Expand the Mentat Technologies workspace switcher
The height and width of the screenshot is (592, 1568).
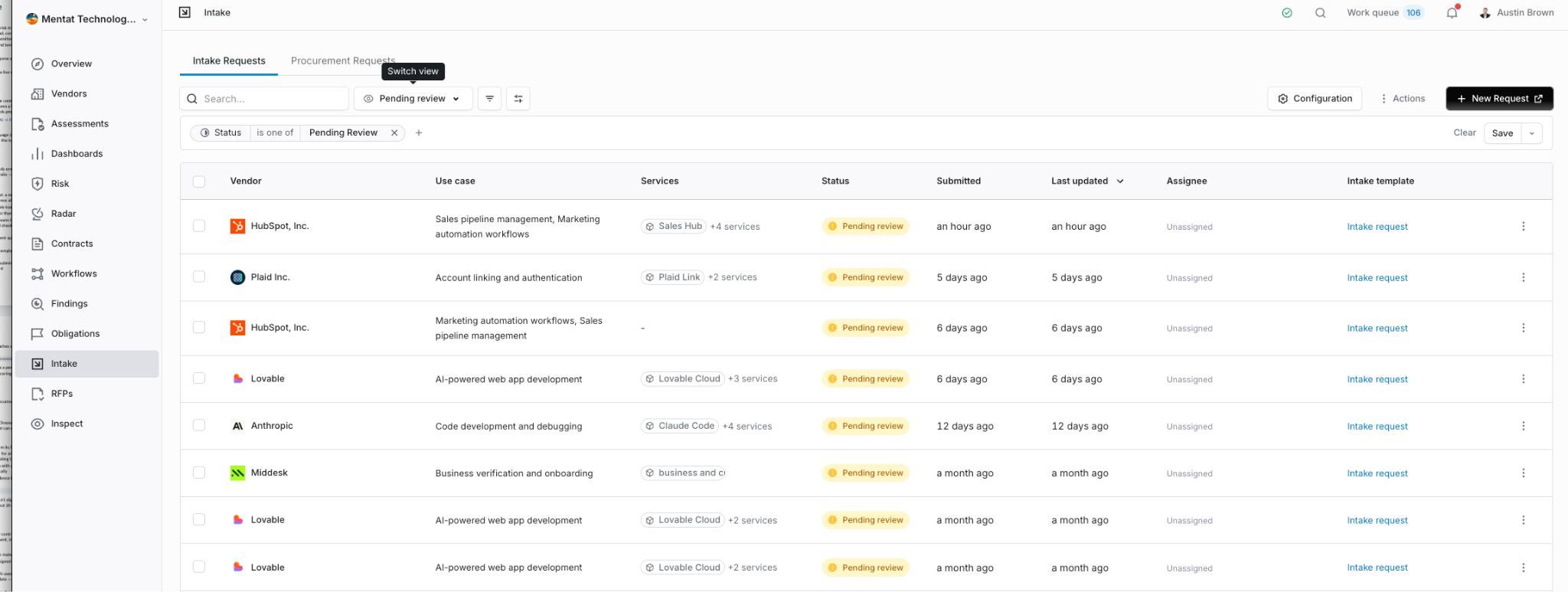[87, 19]
